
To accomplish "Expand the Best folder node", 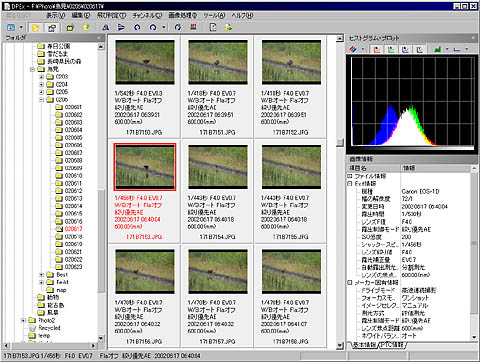I will tap(42, 275).
